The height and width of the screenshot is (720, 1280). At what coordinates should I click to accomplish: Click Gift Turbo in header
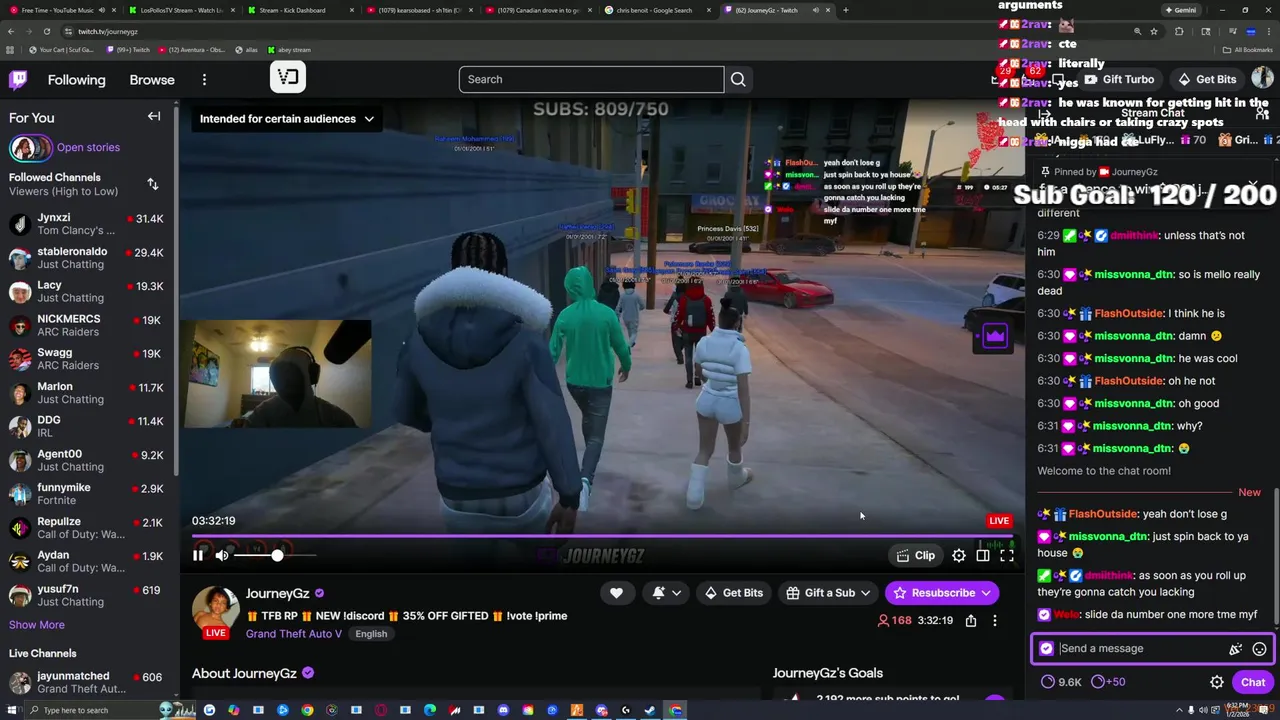click(x=1118, y=79)
